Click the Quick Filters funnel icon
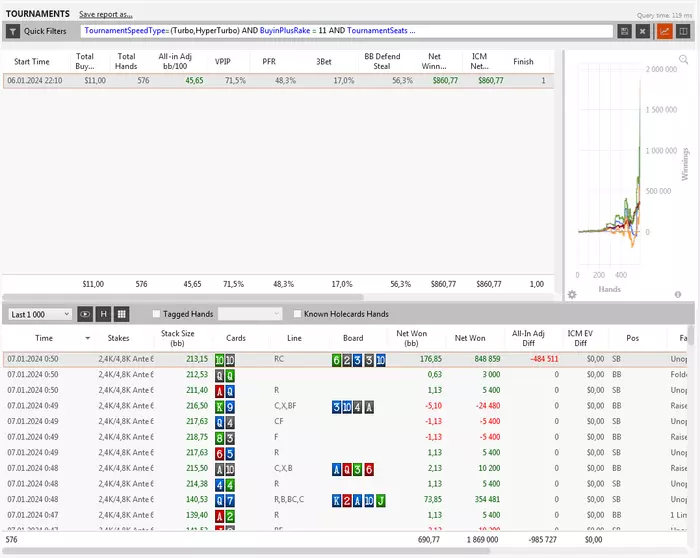Image resolution: width=700 pixels, height=558 pixels. pyautogui.click(x=13, y=31)
